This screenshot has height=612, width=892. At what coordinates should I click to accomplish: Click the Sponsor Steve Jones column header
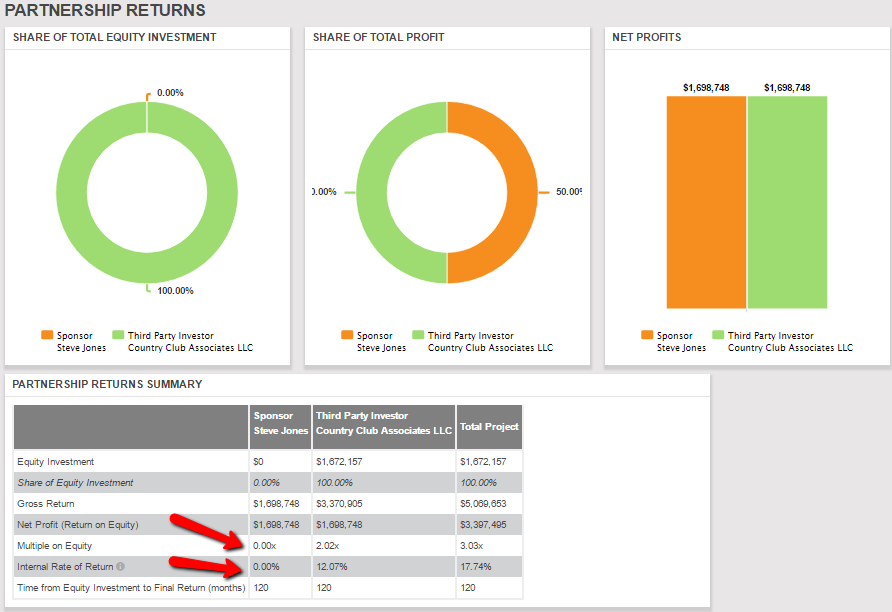(280, 424)
